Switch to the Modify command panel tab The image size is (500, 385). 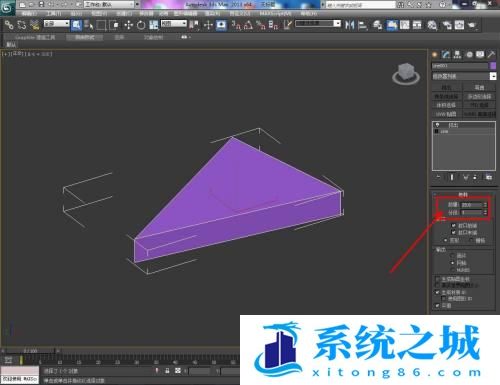[446, 55]
